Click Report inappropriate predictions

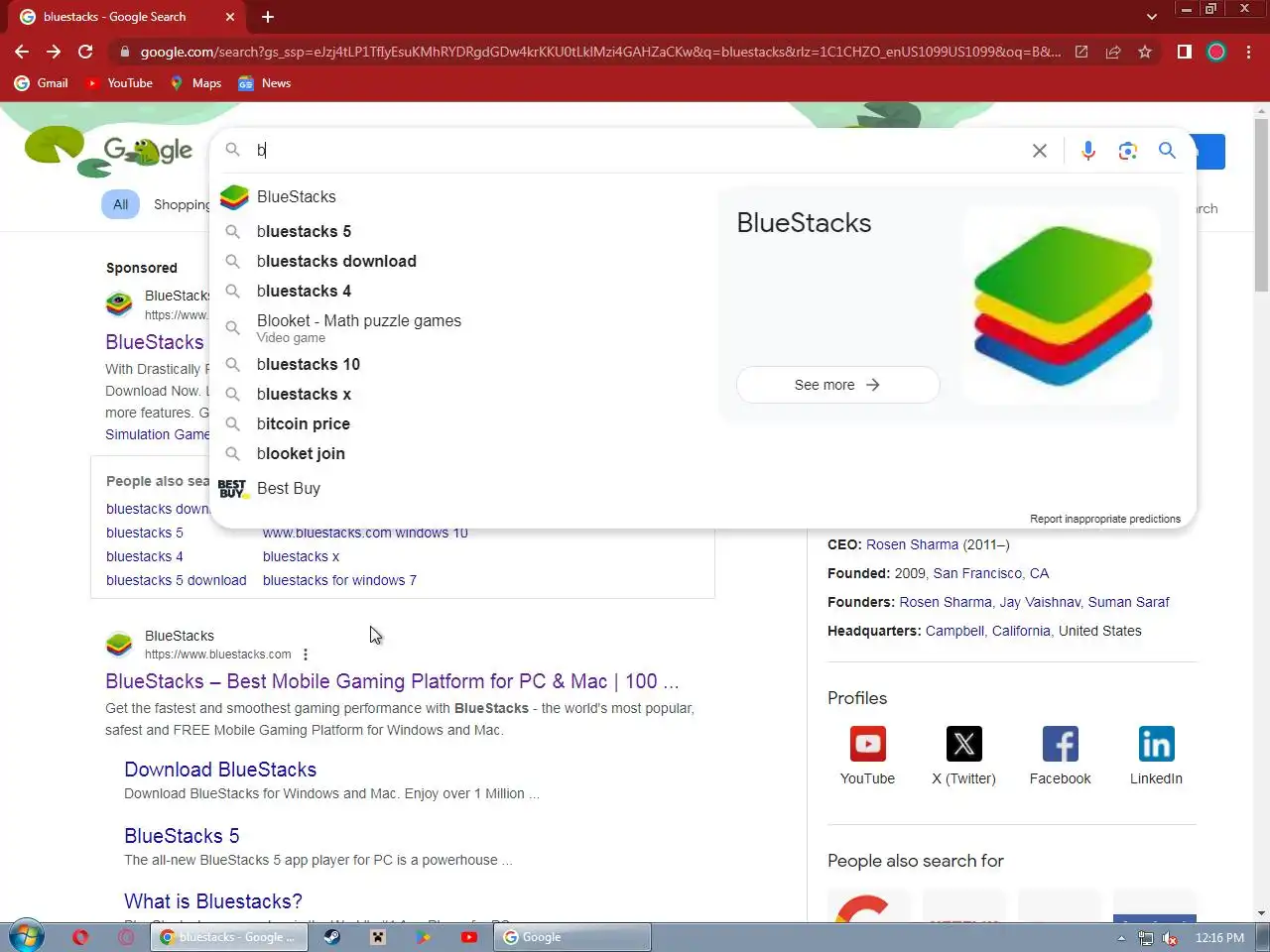[x=1104, y=519]
